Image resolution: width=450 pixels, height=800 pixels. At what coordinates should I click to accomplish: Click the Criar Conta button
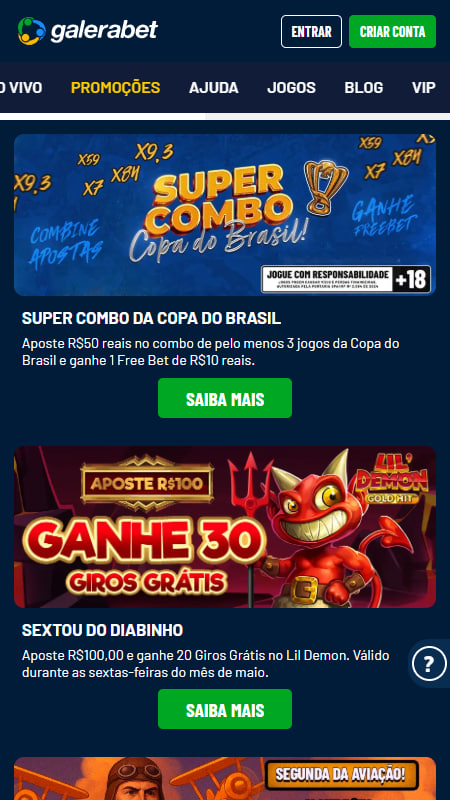(392, 32)
